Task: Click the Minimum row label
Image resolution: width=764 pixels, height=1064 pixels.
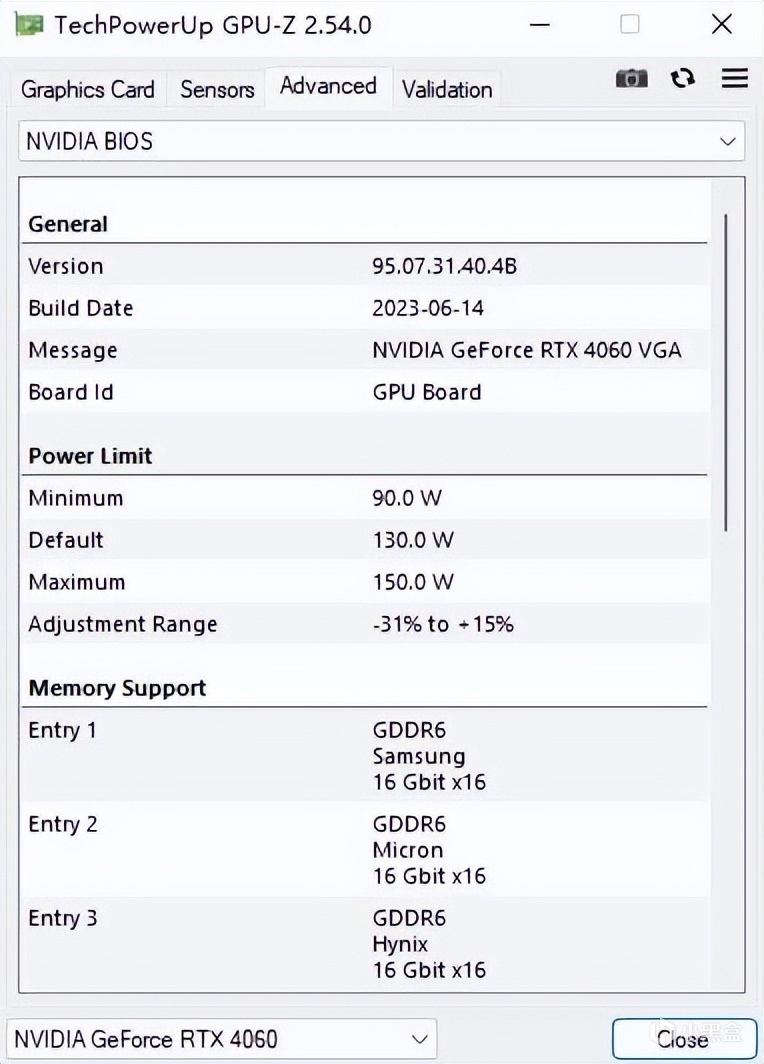Action: (x=76, y=498)
